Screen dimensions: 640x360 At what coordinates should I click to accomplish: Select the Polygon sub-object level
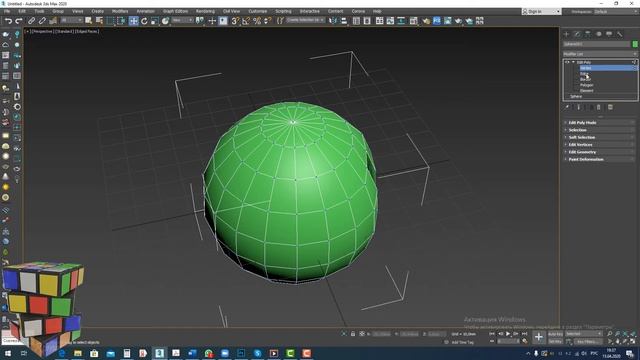[x=587, y=85]
